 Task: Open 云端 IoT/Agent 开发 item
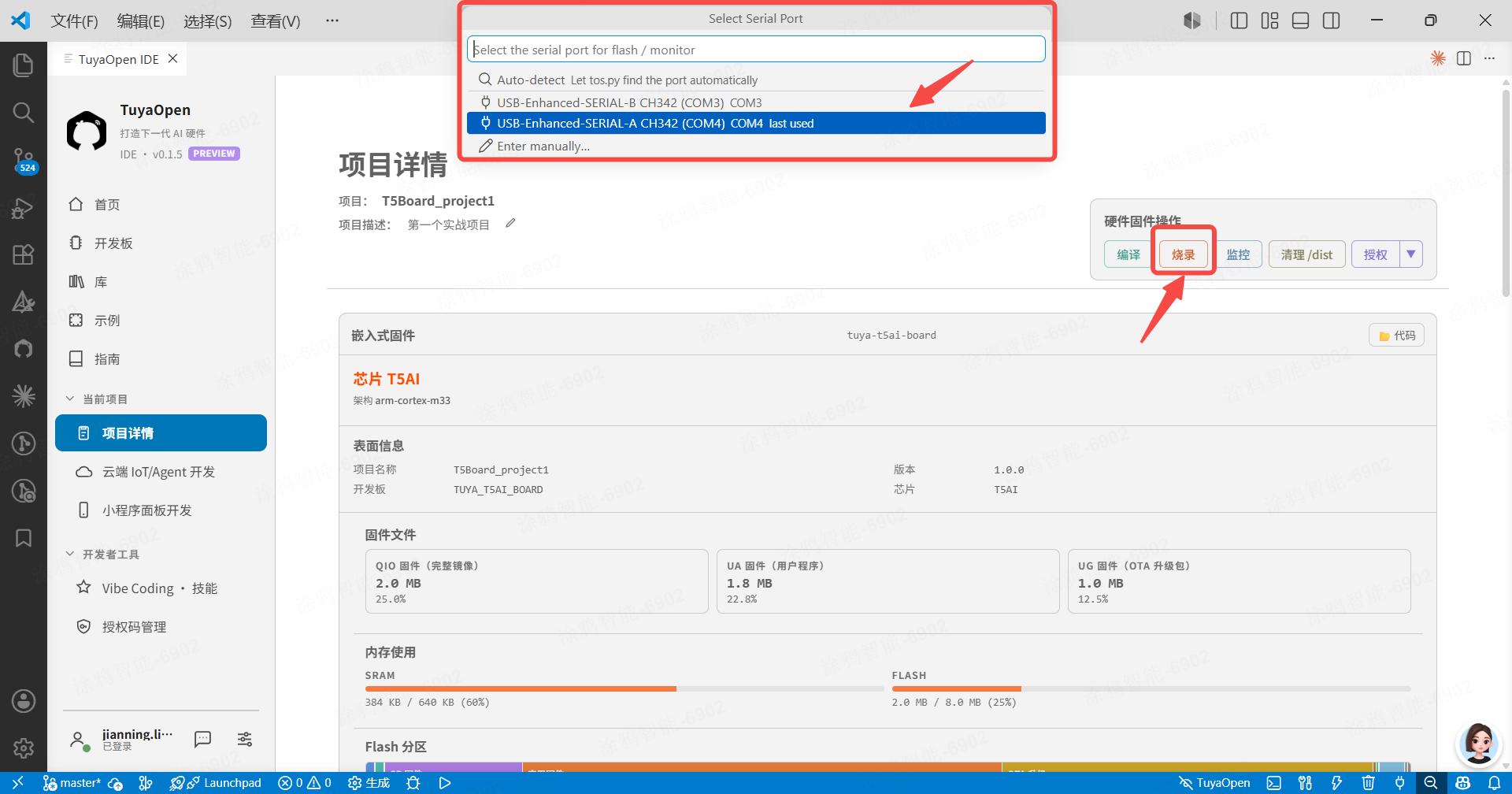click(161, 472)
